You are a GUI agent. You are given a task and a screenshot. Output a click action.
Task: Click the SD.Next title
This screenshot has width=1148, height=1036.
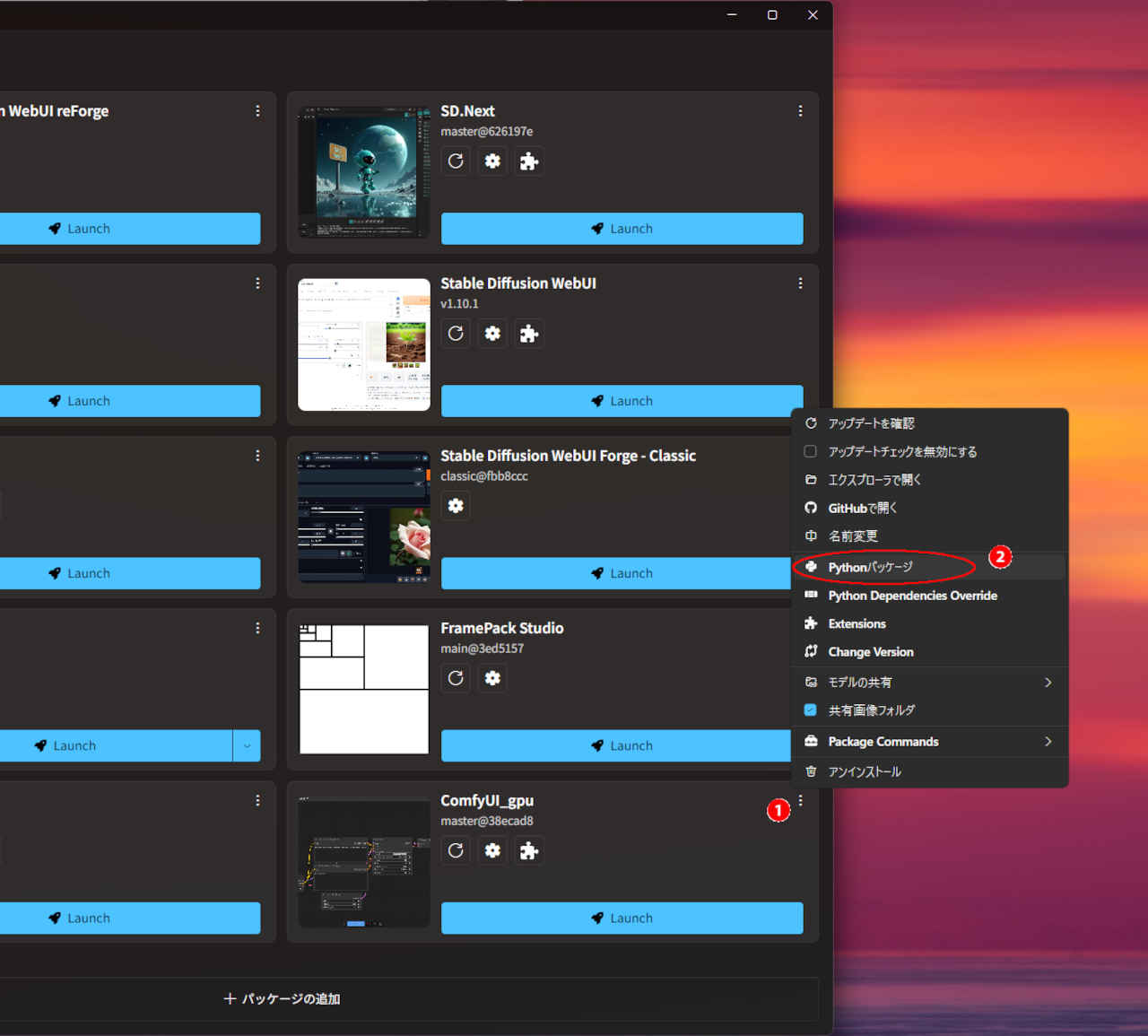click(467, 111)
